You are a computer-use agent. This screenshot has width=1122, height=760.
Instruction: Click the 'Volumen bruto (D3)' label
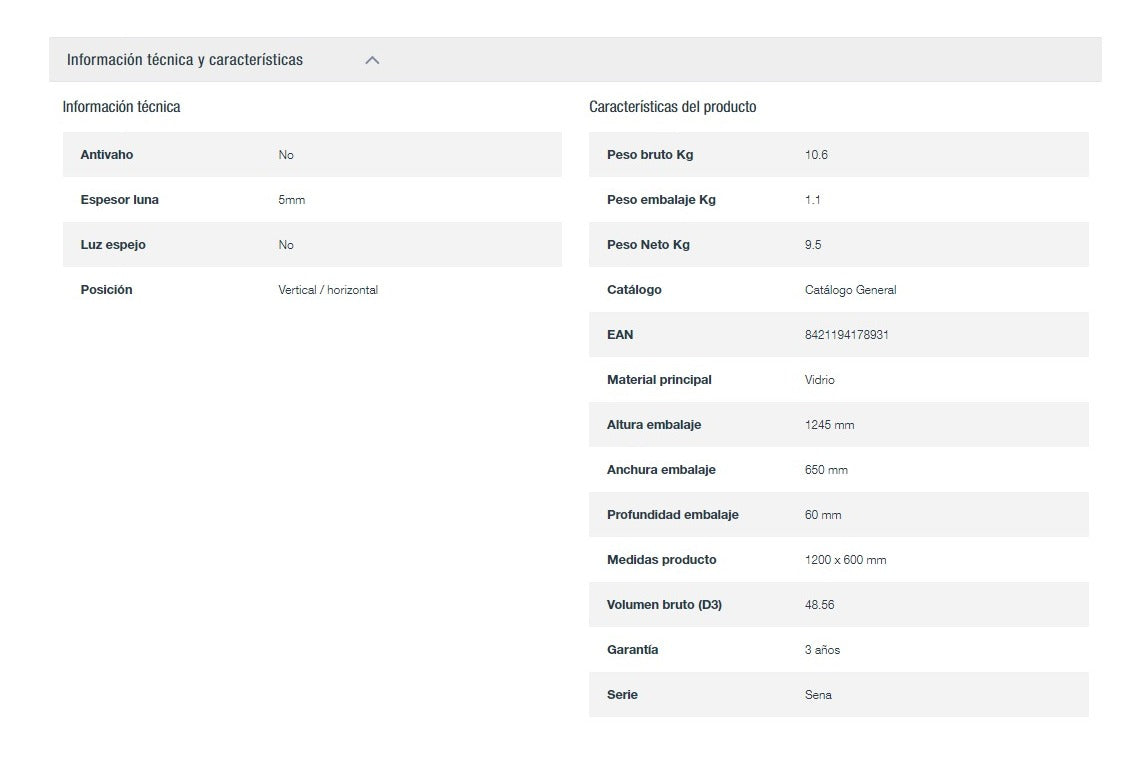pos(664,605)
